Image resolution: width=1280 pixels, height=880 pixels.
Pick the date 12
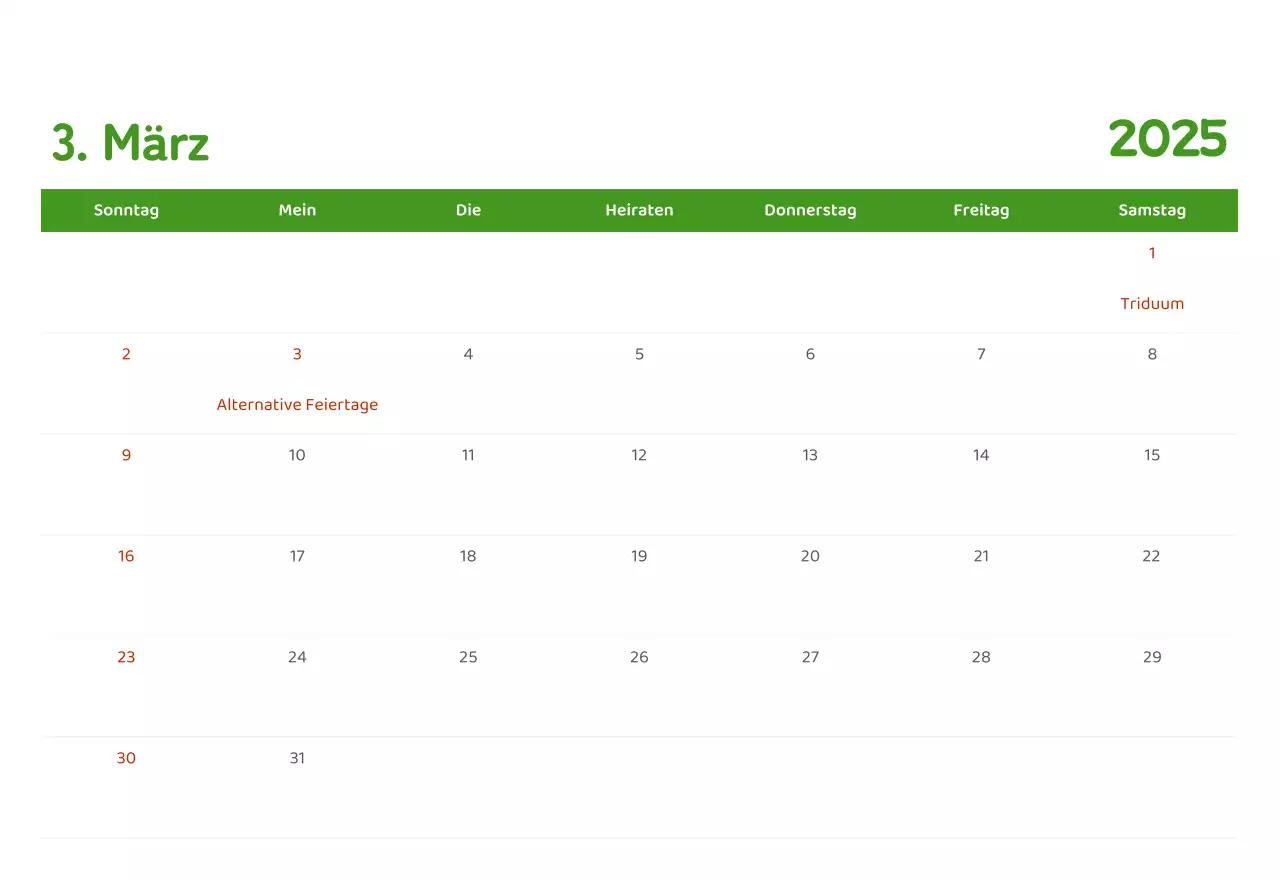(x=639, y=455)
